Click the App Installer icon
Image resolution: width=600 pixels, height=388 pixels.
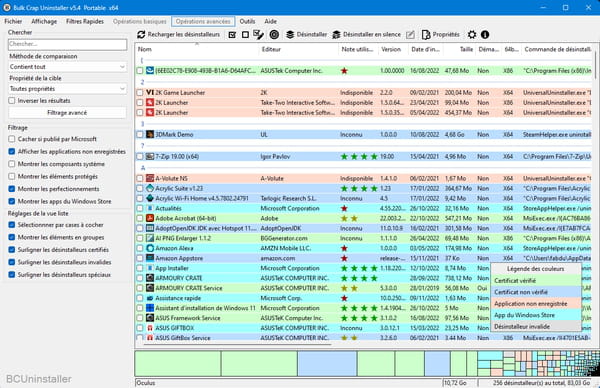[150, 268]
